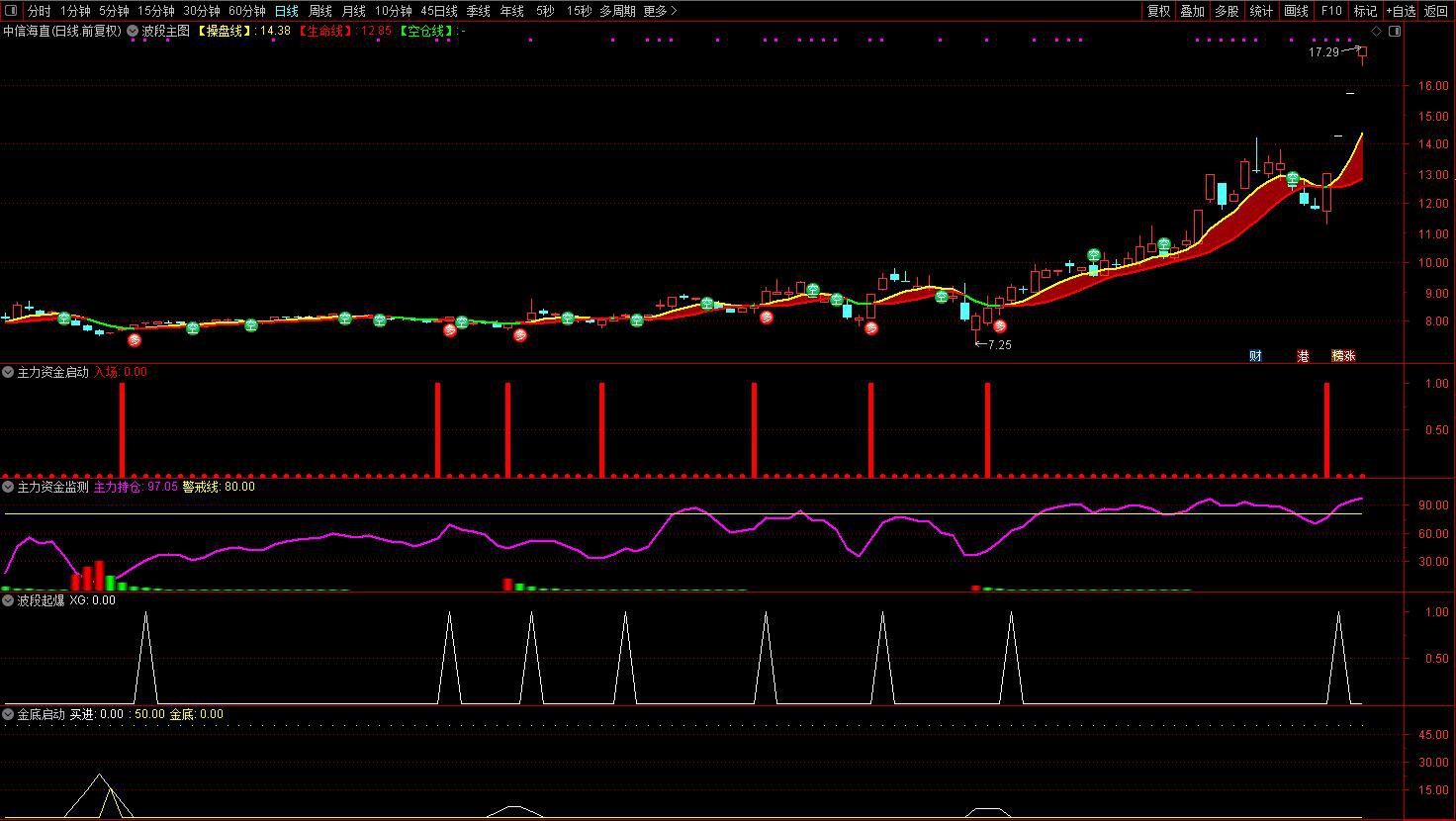
Task: Click the 7.25 low price label
Action: [x=998, y=345]
